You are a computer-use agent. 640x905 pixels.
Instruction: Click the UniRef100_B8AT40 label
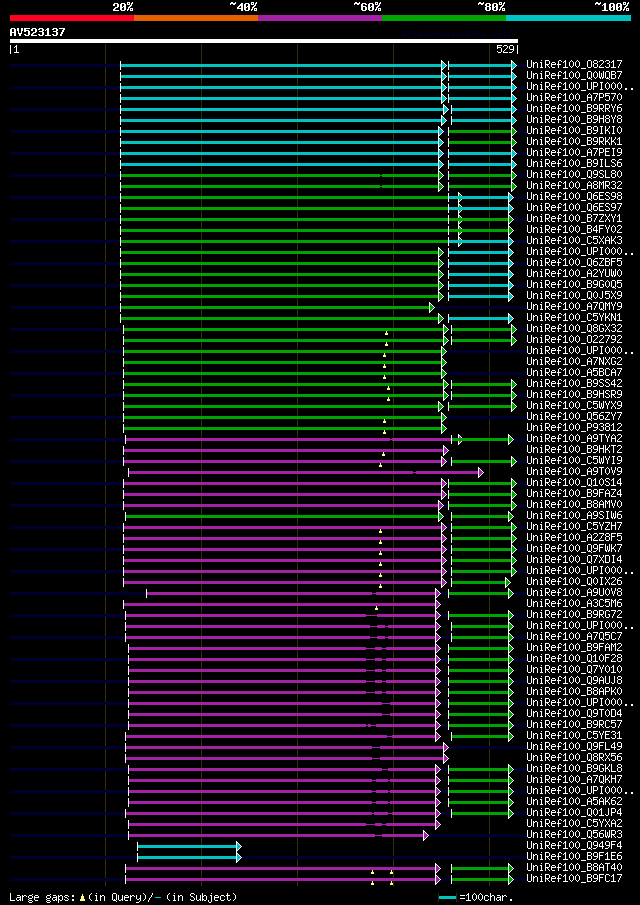[x=574, y=867]
